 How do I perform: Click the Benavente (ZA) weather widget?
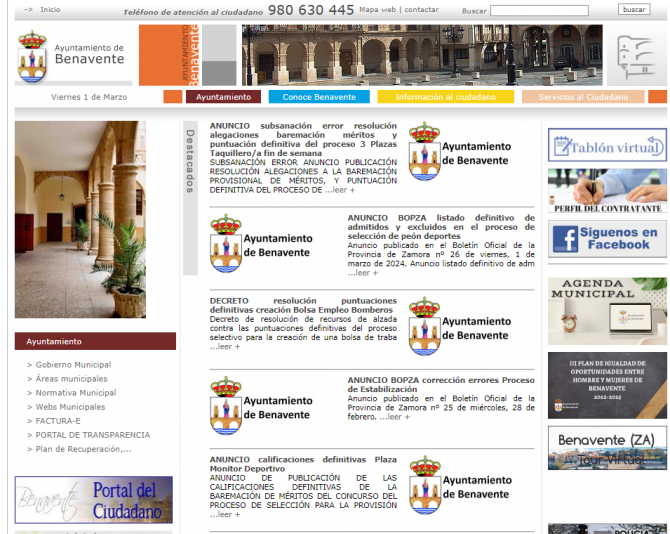(607, 448)
